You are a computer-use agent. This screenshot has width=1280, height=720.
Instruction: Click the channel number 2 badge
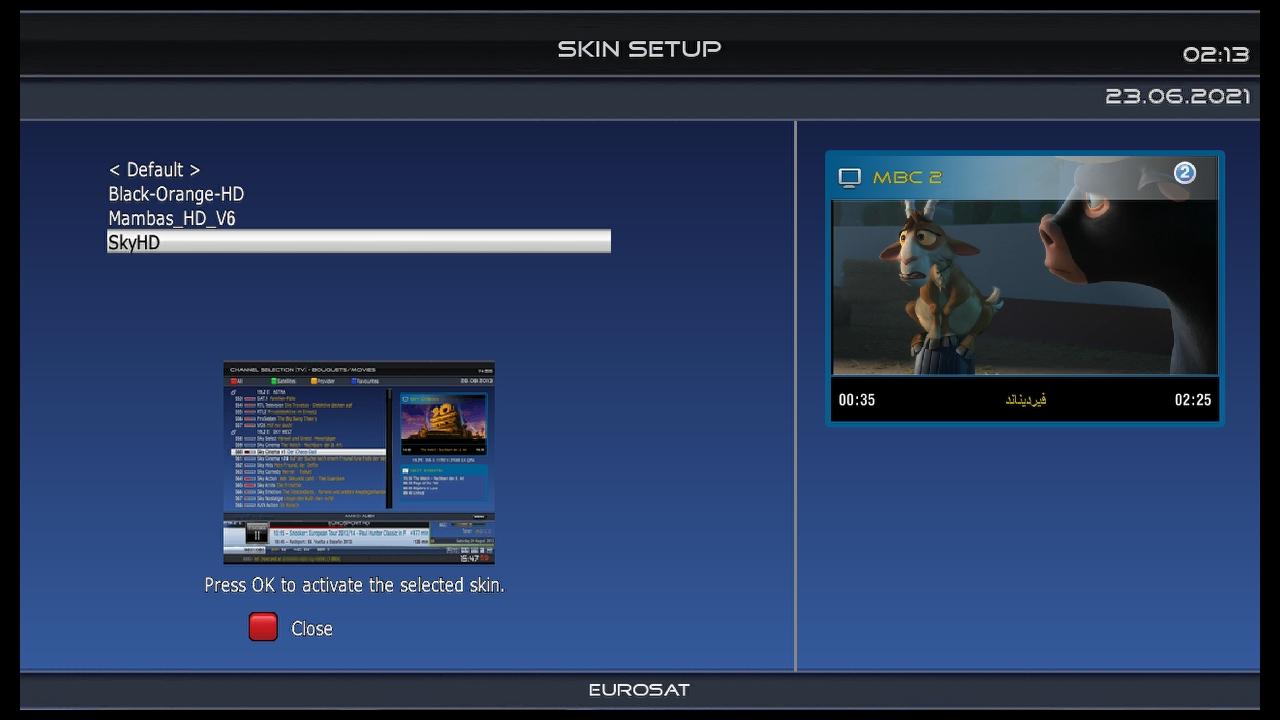pyautogui.click(x=1184, y=173)
